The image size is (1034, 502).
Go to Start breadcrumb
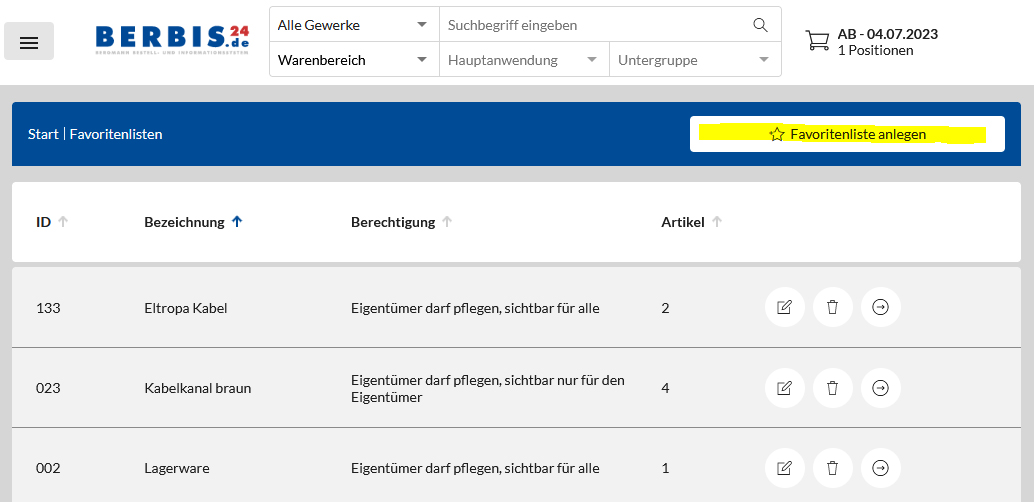tap(43, 135)
